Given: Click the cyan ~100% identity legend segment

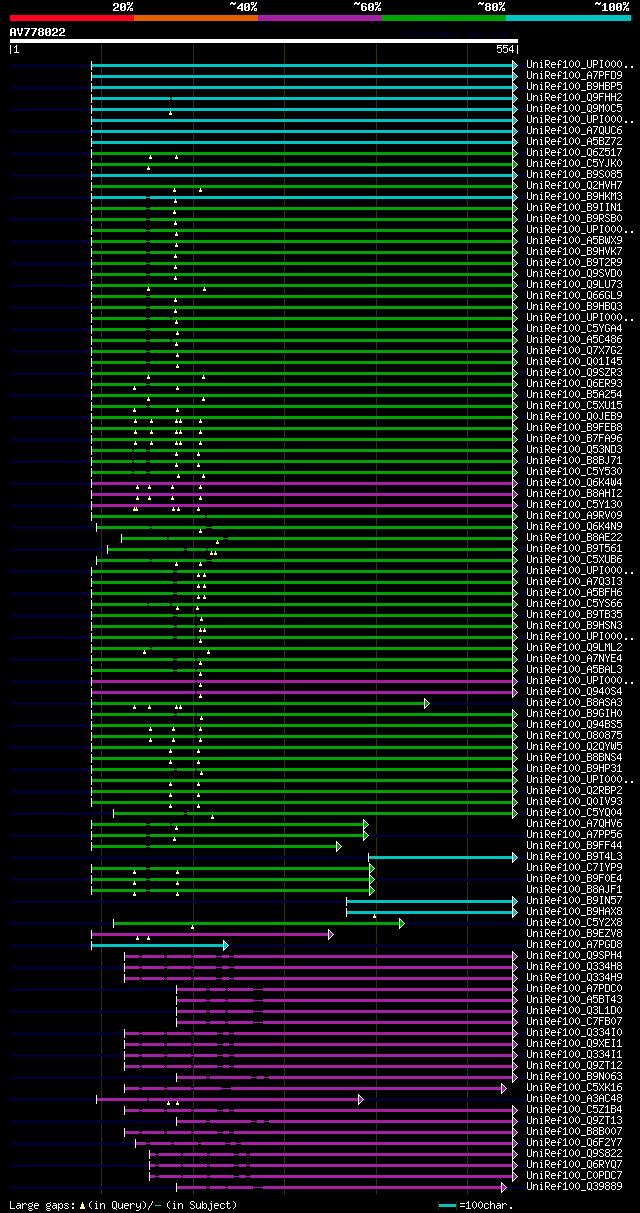Looking at the screenshot, I should click(568, 18).
